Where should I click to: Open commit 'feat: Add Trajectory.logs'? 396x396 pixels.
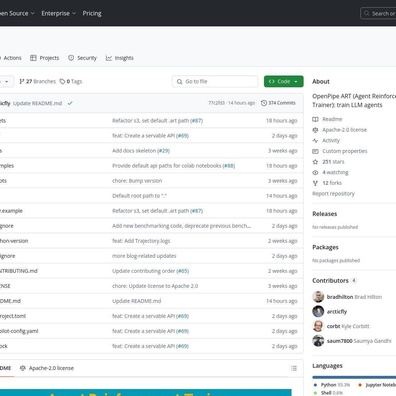(x=141, y=241)
